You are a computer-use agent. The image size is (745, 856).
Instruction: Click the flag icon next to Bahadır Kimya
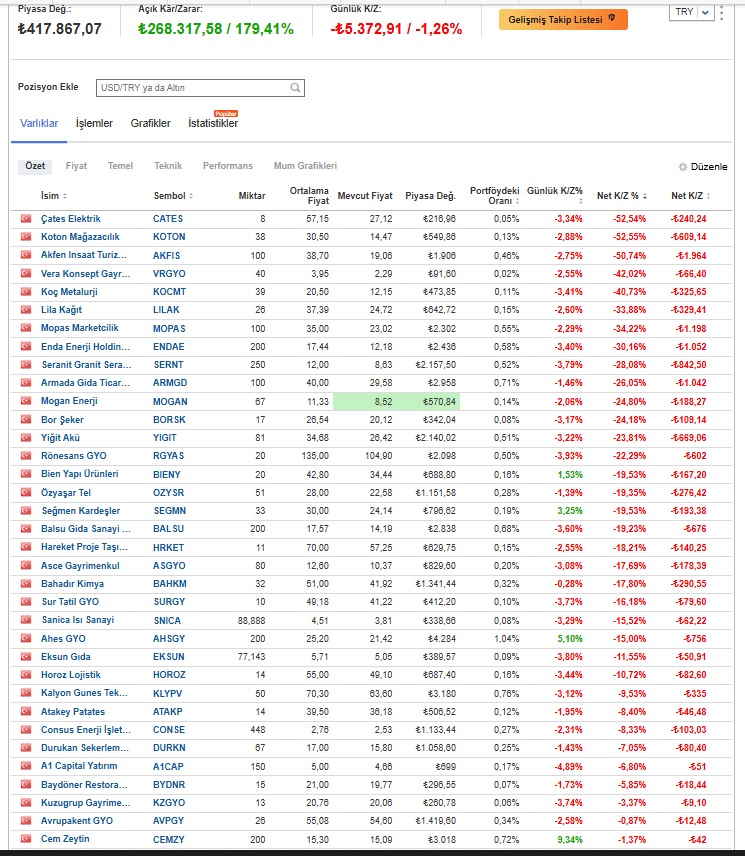[x=26, y=584]
